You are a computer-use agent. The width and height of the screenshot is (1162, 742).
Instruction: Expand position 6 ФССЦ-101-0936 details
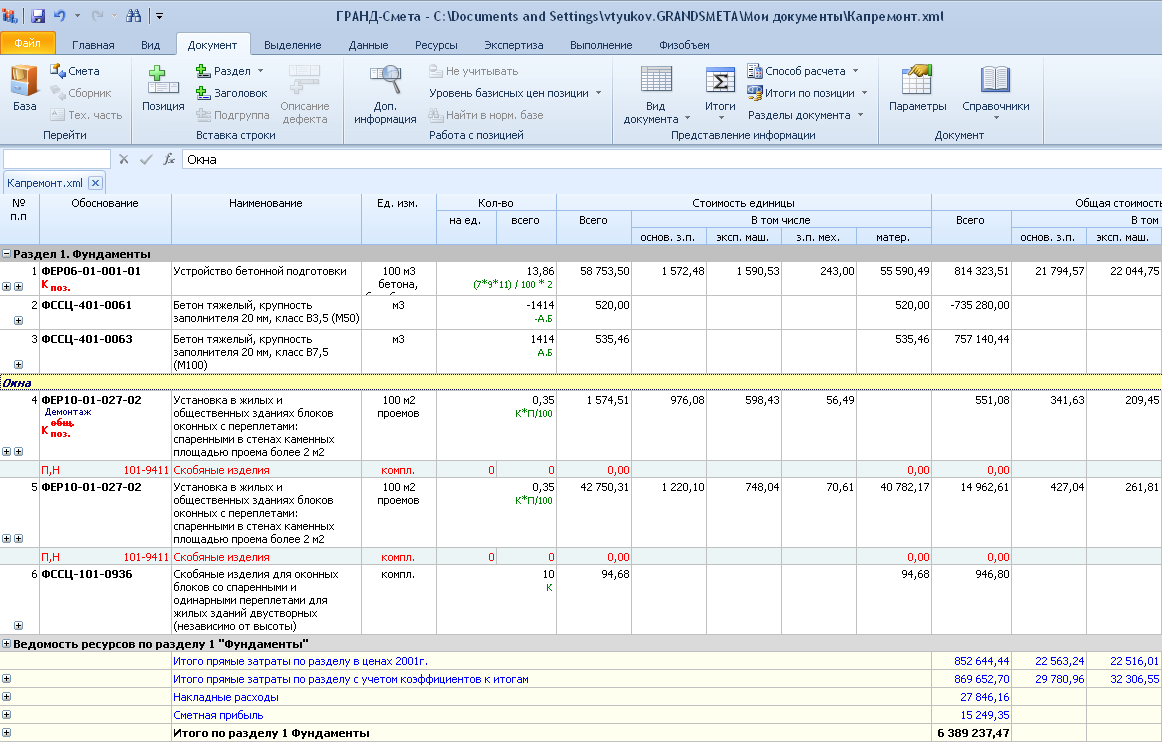19,626
